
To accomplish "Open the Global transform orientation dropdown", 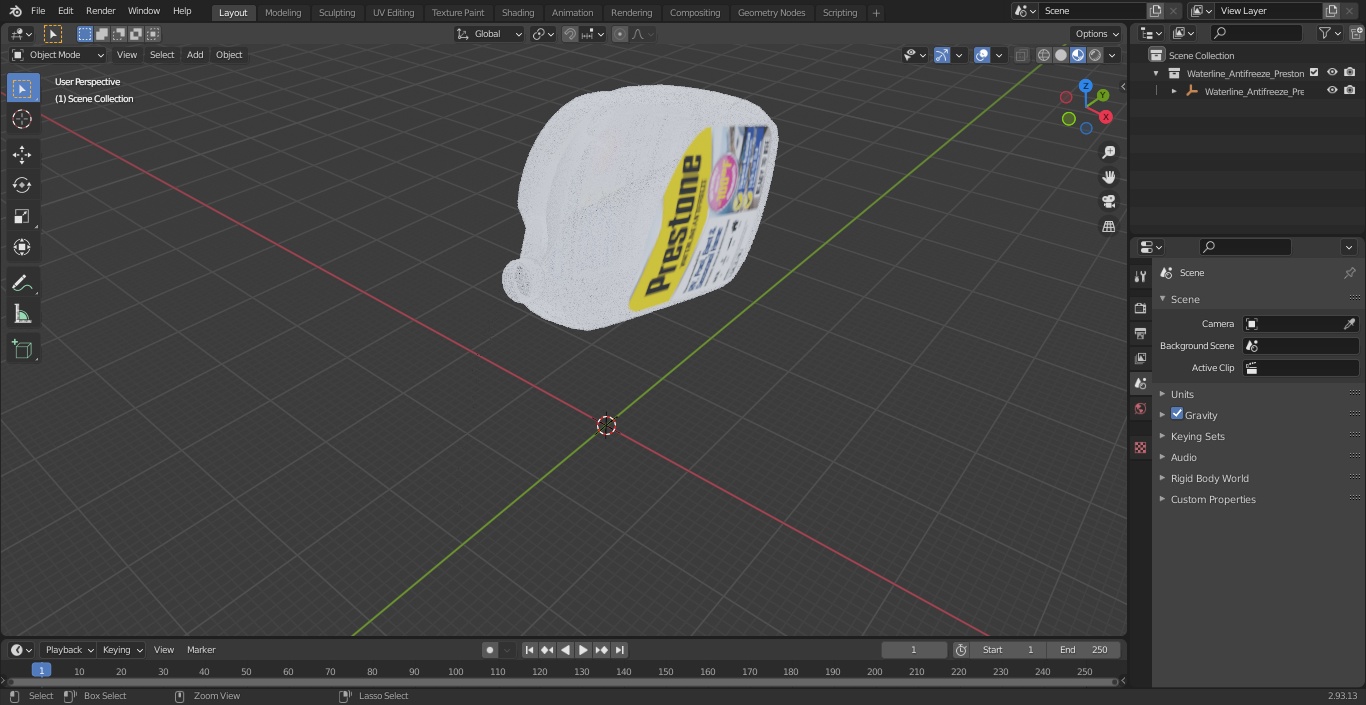I will click(490, 34).
